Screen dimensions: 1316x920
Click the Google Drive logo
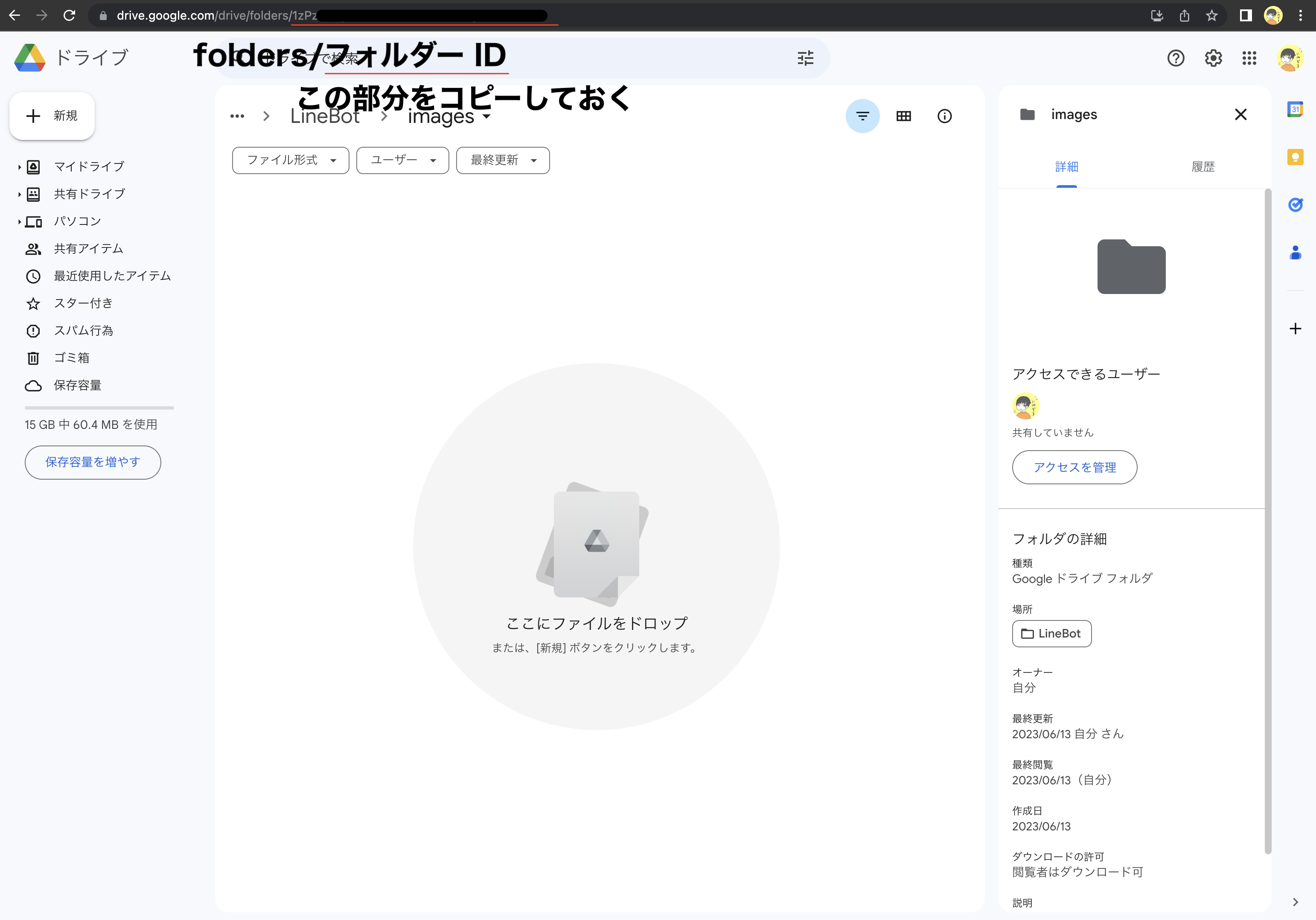pyautogui.click(x=30, y=58)
